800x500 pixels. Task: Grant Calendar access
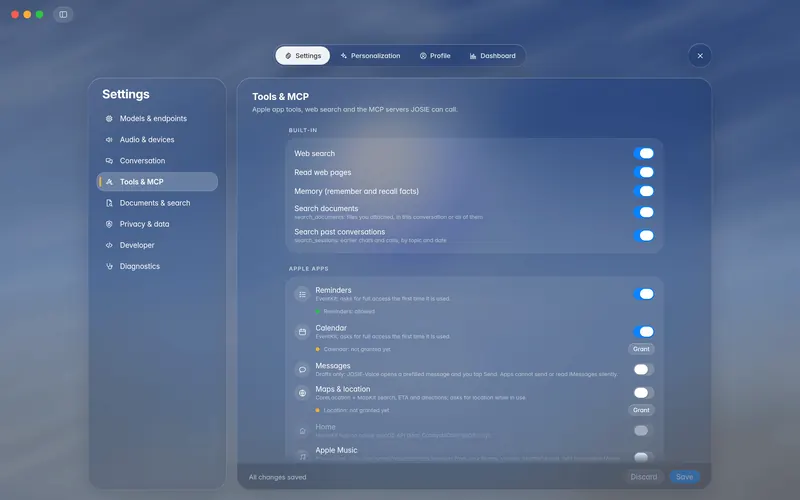[641, 349]
